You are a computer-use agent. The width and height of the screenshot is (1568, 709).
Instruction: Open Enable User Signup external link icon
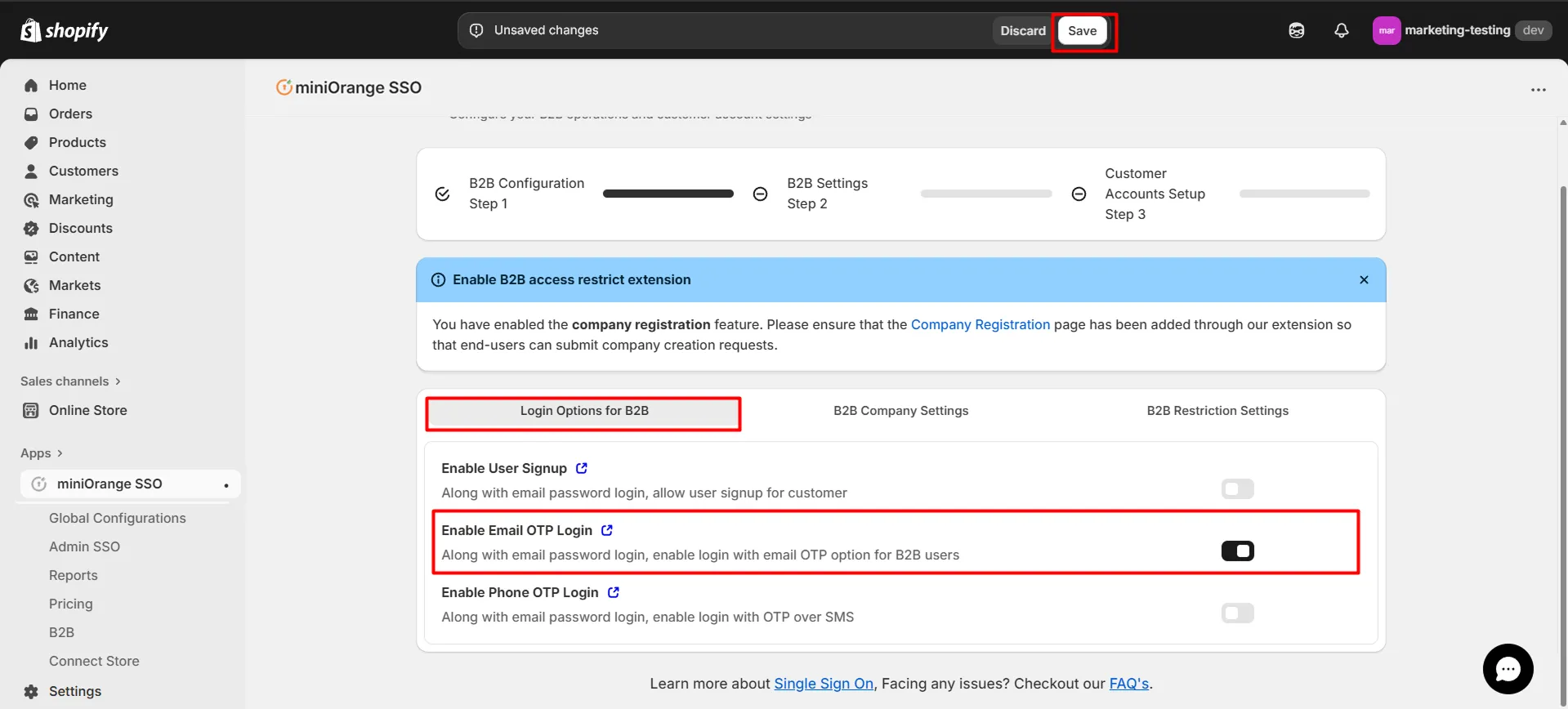pyautogui.click(x=582, y=468)
